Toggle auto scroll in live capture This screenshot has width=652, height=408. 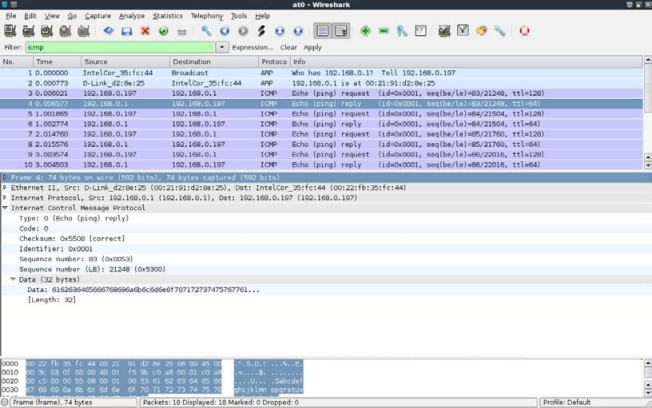(x=341, y=31)
